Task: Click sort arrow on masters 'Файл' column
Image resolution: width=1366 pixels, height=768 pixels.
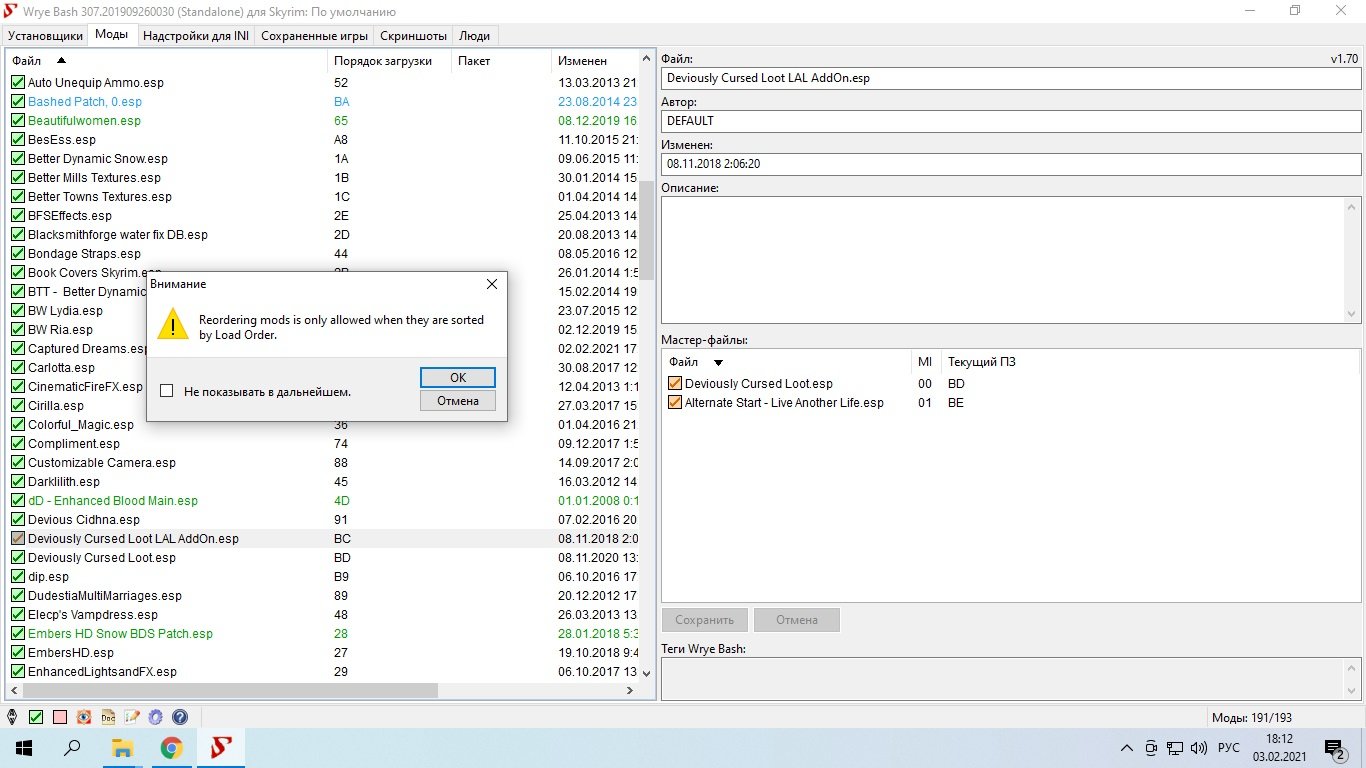Action: (x=717, y=362)
